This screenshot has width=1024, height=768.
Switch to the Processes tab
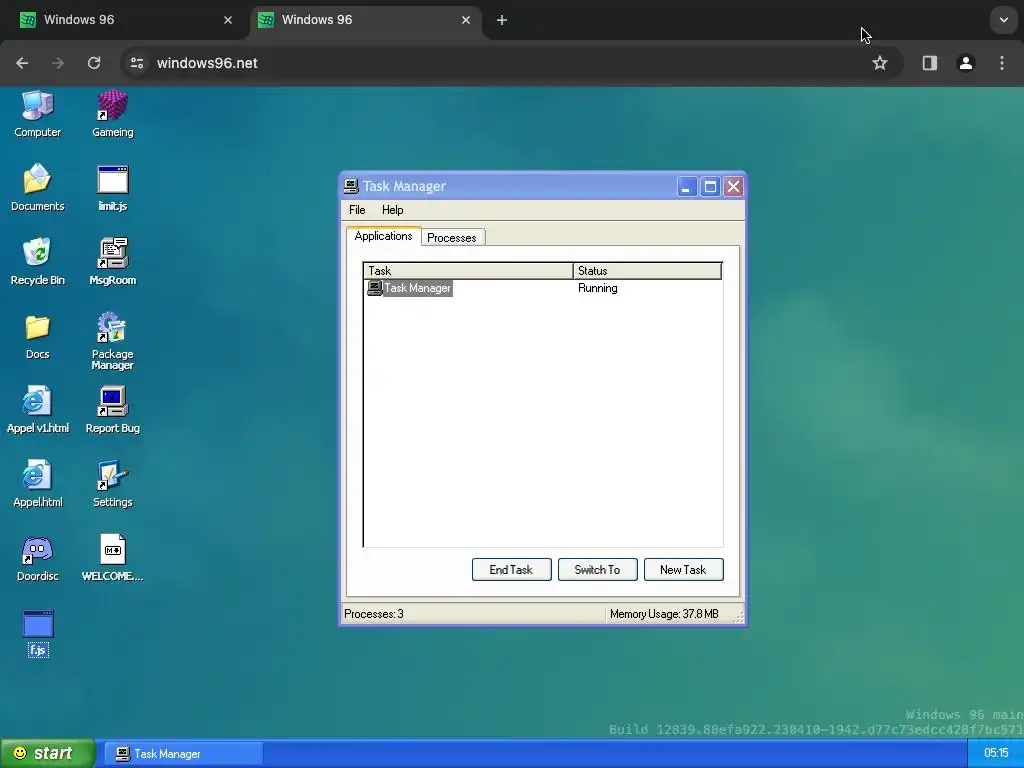coord(452,238)
